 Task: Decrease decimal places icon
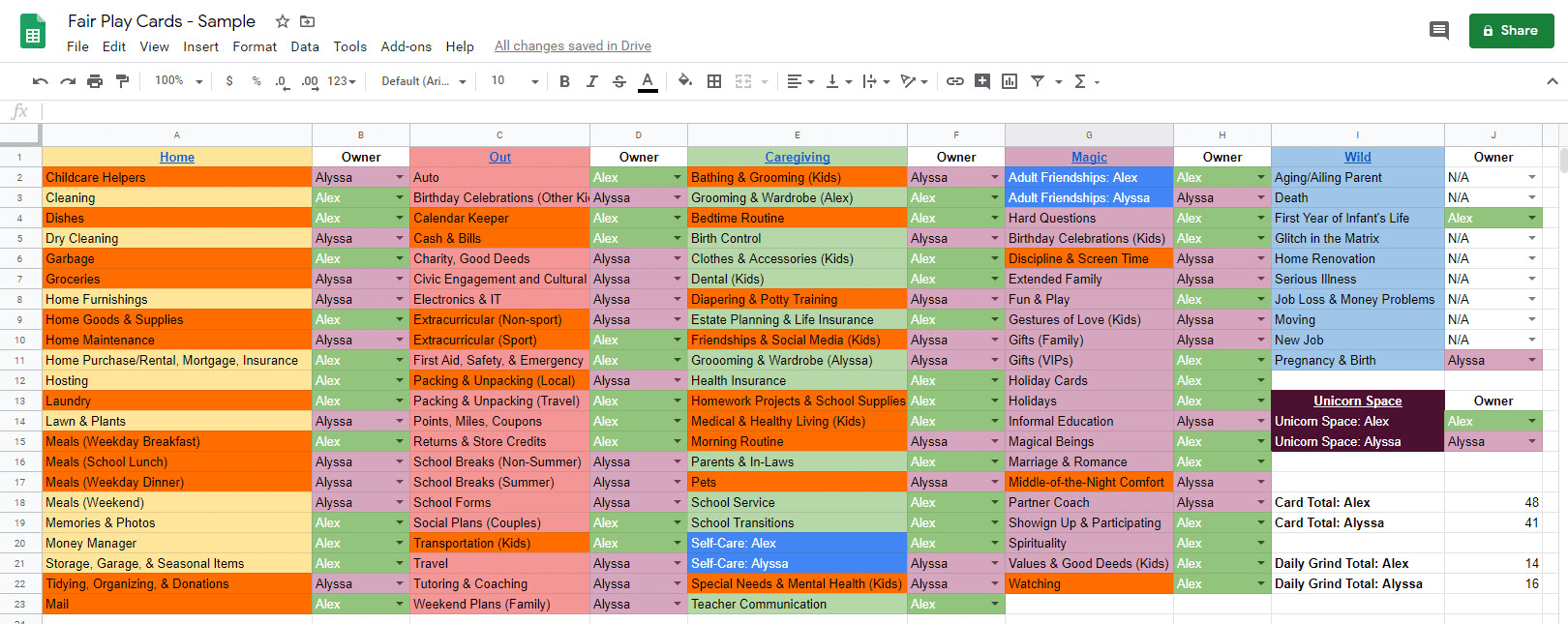click(x=282, y=81)
